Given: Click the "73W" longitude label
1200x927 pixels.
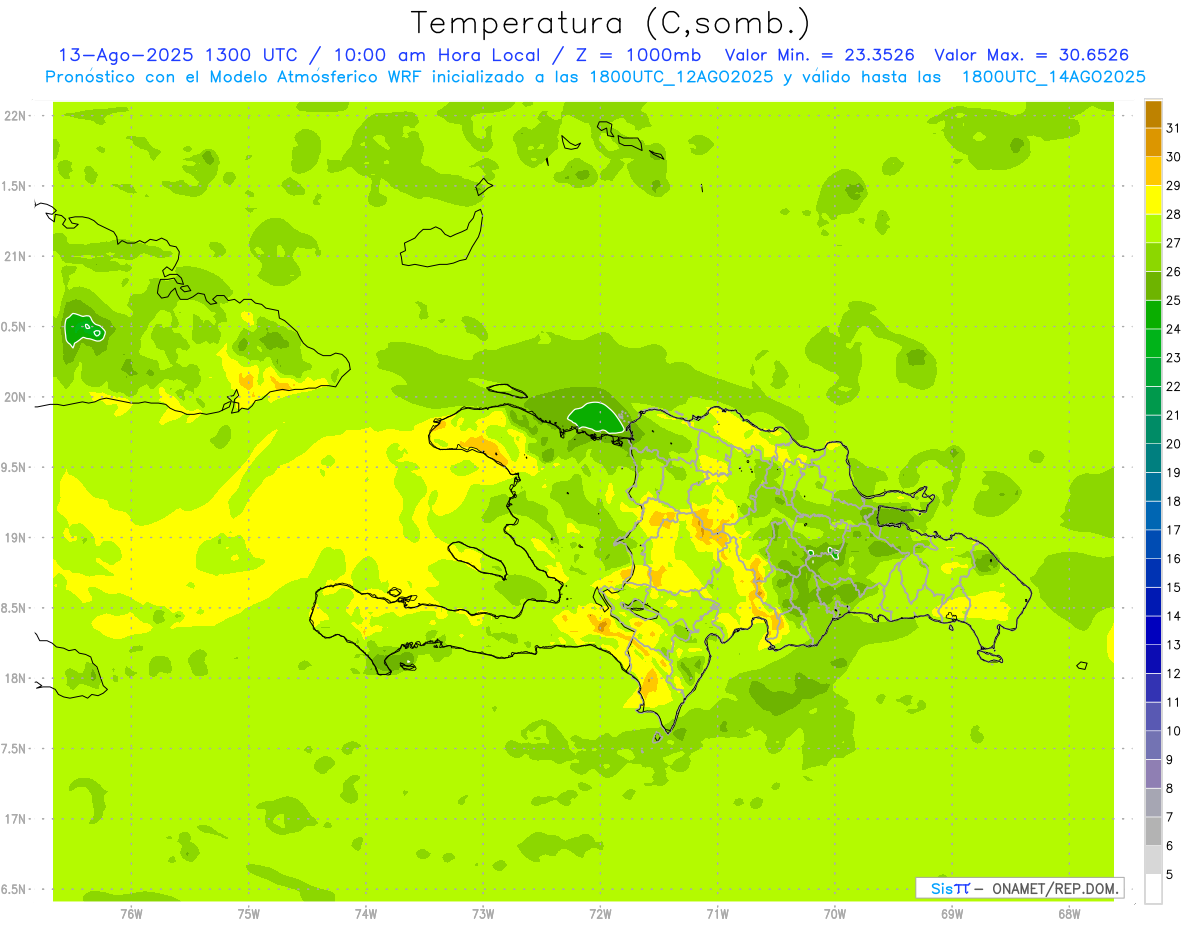Looking at the screenshot, I should pyautogui.click(x=483, y=914).
